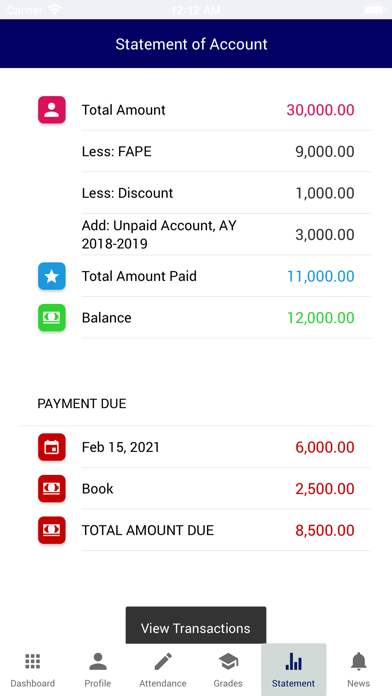Viewport: 392px width, 696px height.
Task: Select the Add: Unpaid Account, AY 2018-2019 label
Action: click(159, 234)
